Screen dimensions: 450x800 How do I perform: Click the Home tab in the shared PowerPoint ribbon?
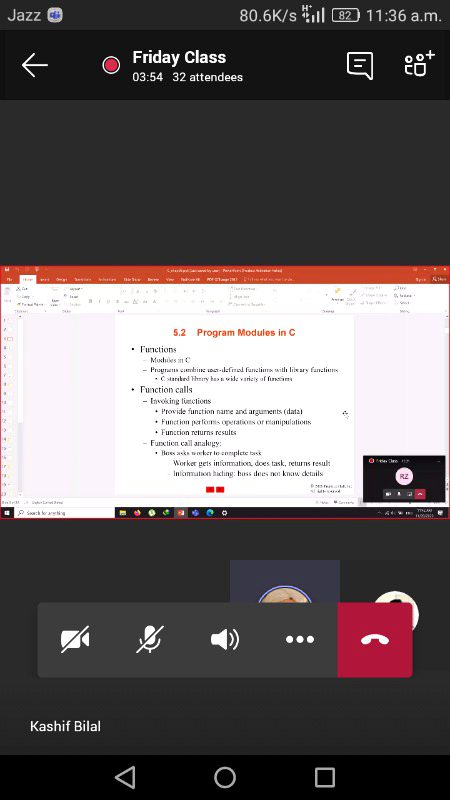[28, 280]
